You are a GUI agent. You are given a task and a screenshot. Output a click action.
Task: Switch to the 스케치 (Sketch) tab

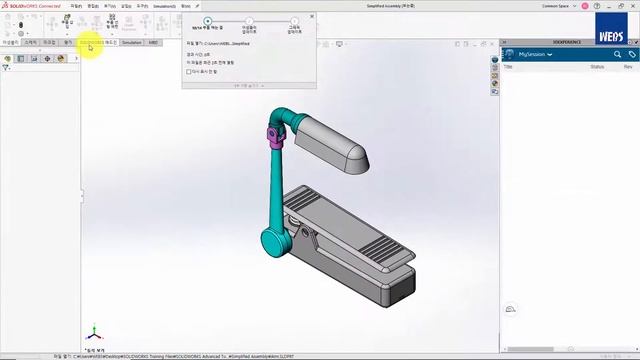coord(31,42)
